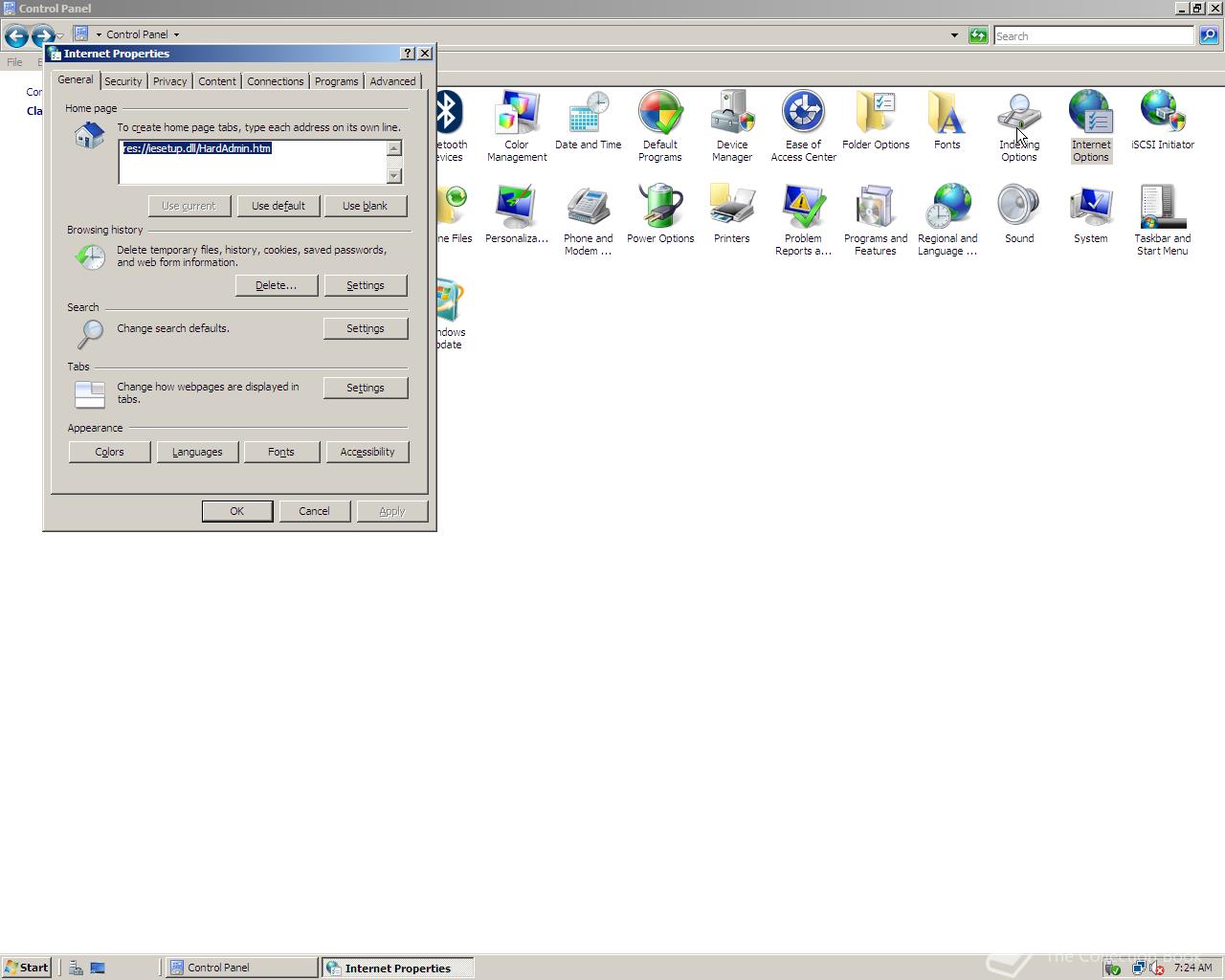Open System icon
This screenshot has width=1225, height=980.
1090,214
